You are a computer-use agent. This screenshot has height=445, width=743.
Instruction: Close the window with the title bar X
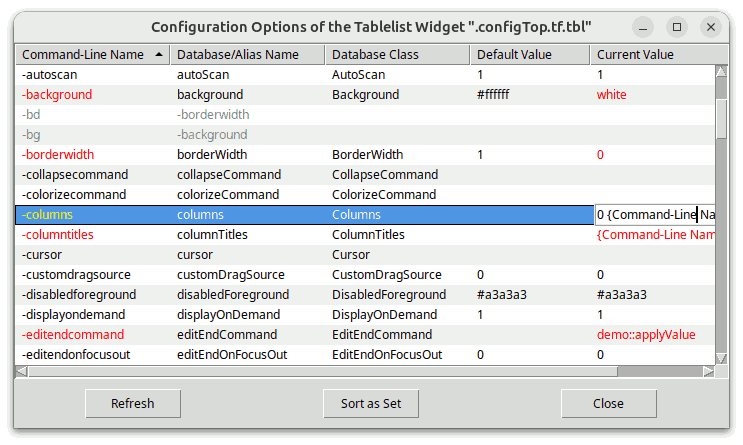pos(709,26)
